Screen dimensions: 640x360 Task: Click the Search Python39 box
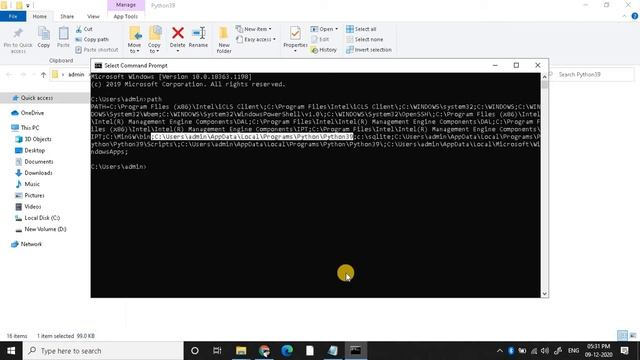pos(592,75)
